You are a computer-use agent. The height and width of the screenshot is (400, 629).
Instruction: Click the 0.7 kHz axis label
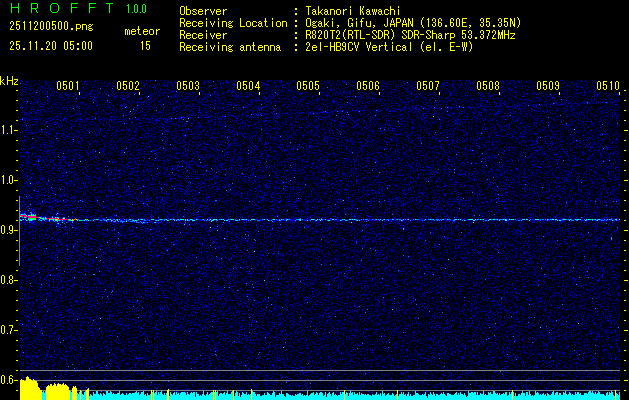[9, 330]
